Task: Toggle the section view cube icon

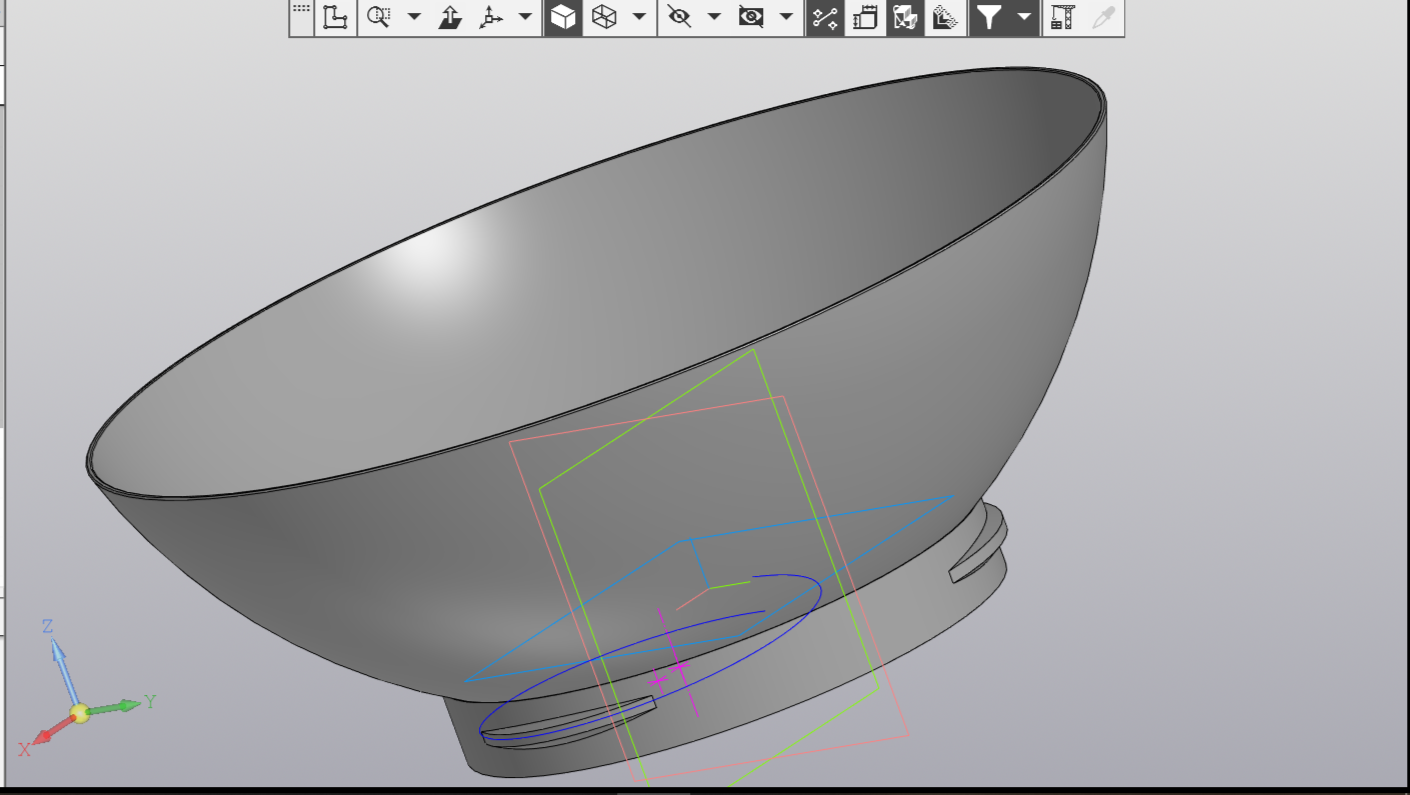Action: click(x=904, y=17)
